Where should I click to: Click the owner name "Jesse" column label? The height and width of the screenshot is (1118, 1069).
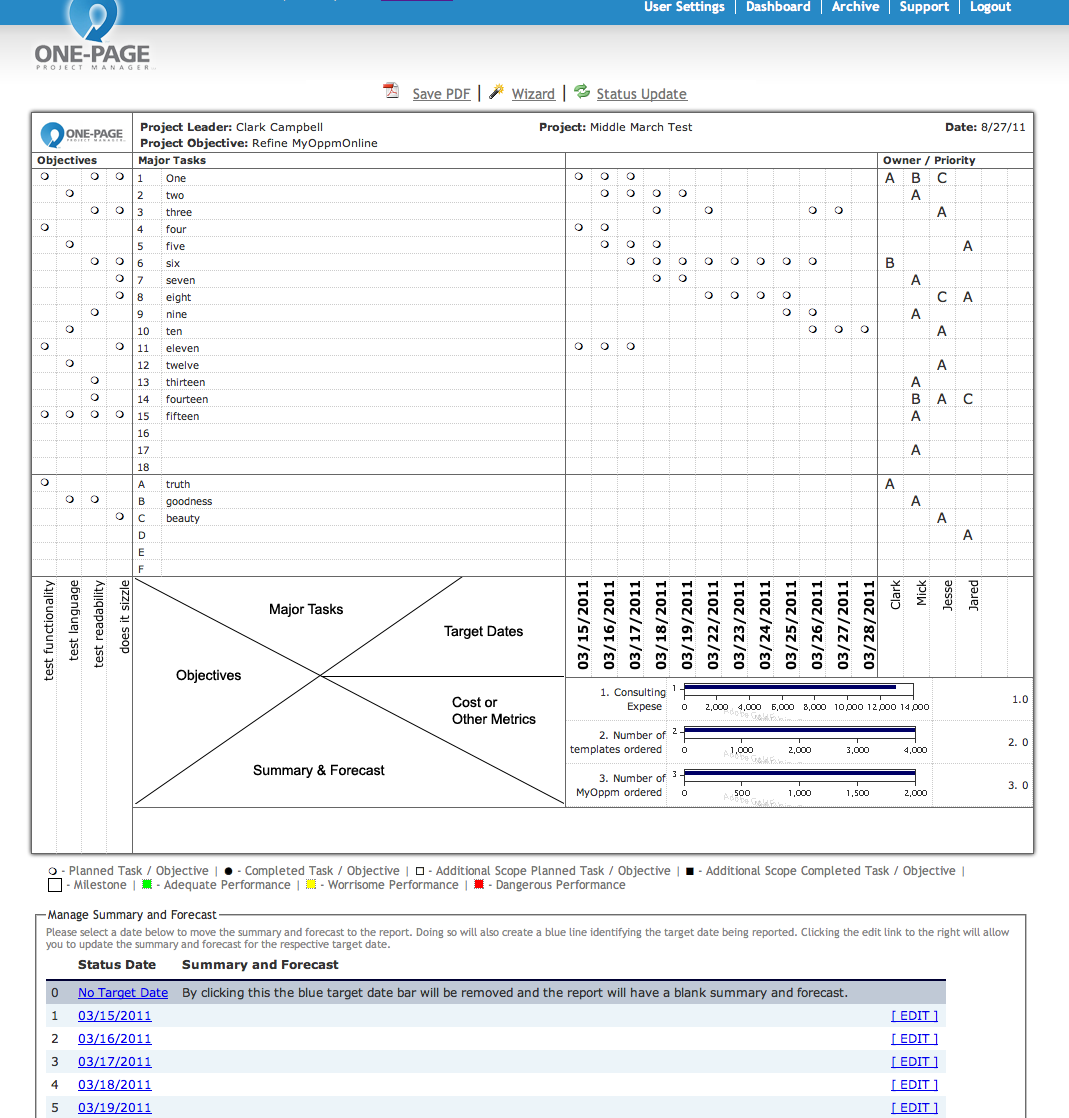[x=948, y=595]
